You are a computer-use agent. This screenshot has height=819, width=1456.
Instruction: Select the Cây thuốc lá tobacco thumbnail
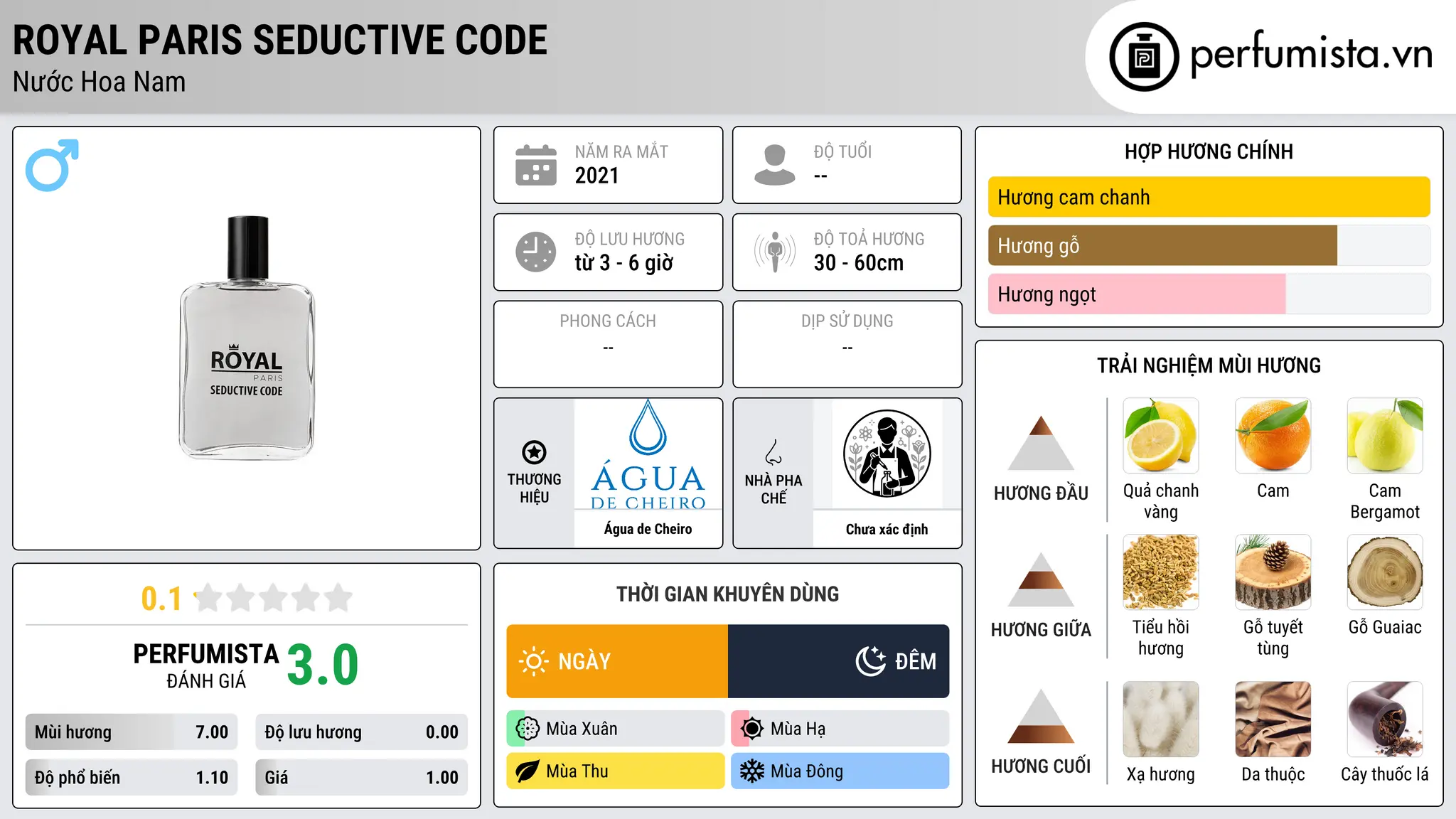click(x=1385, y=719)
